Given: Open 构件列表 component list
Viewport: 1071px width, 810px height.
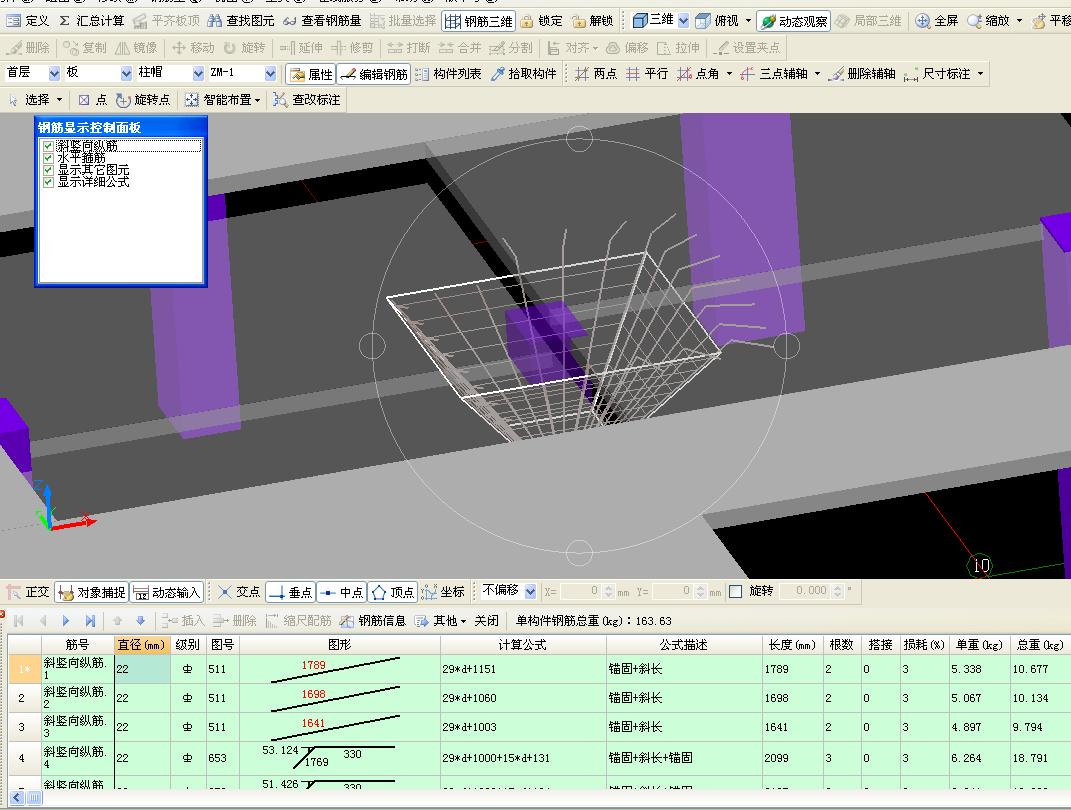Looking at the screenshot, I should pyautogui.click(x=448, y=74).
